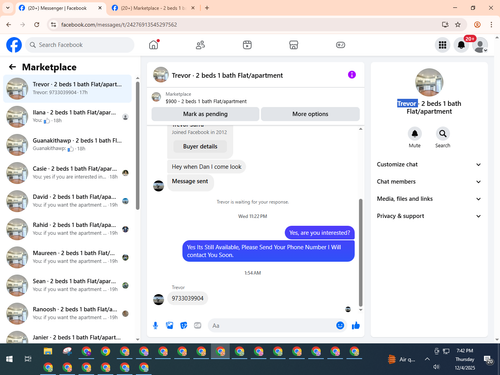Click Mark as pending button

click(x=205, y=114)
